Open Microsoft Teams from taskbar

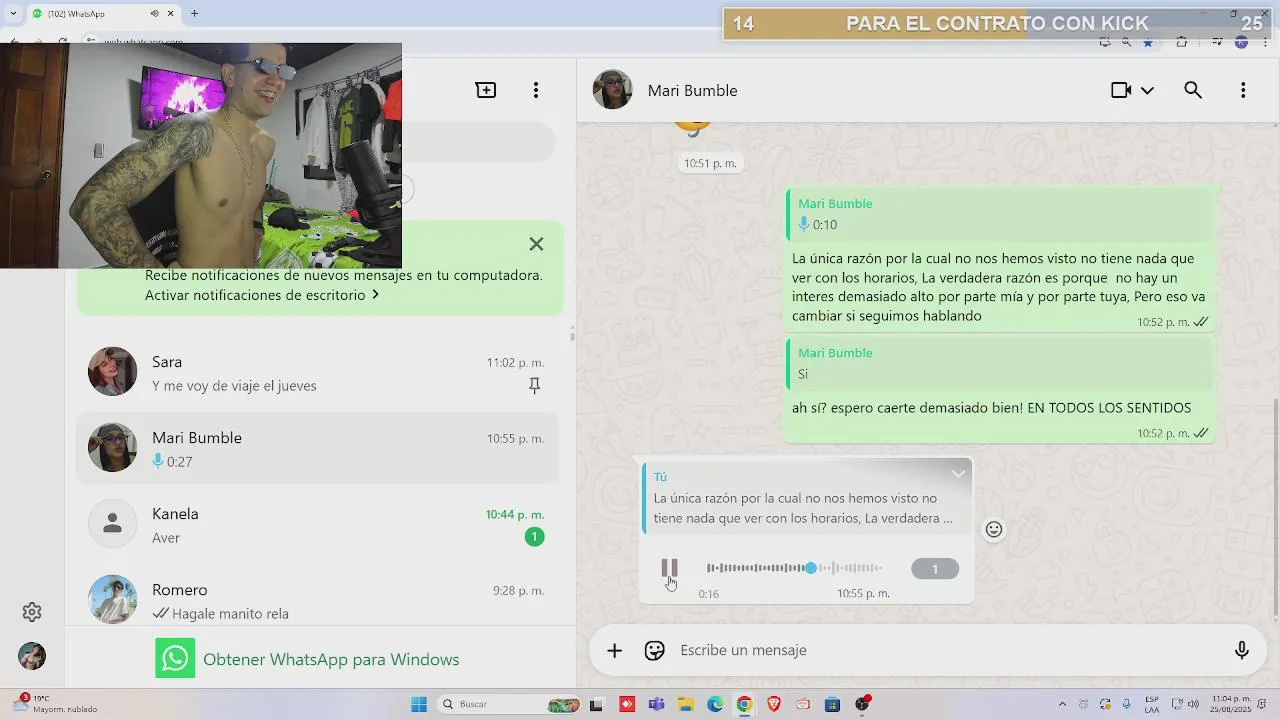coord(656,704)
